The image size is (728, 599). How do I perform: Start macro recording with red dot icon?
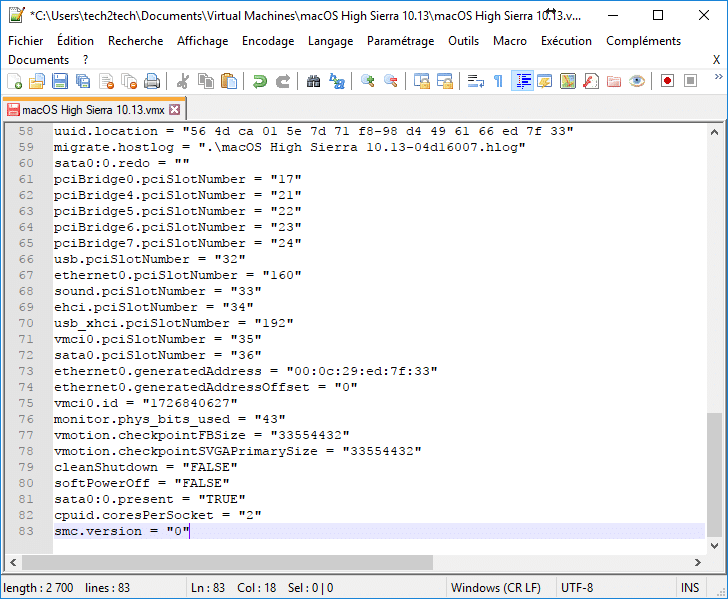(x=667, y=81)
